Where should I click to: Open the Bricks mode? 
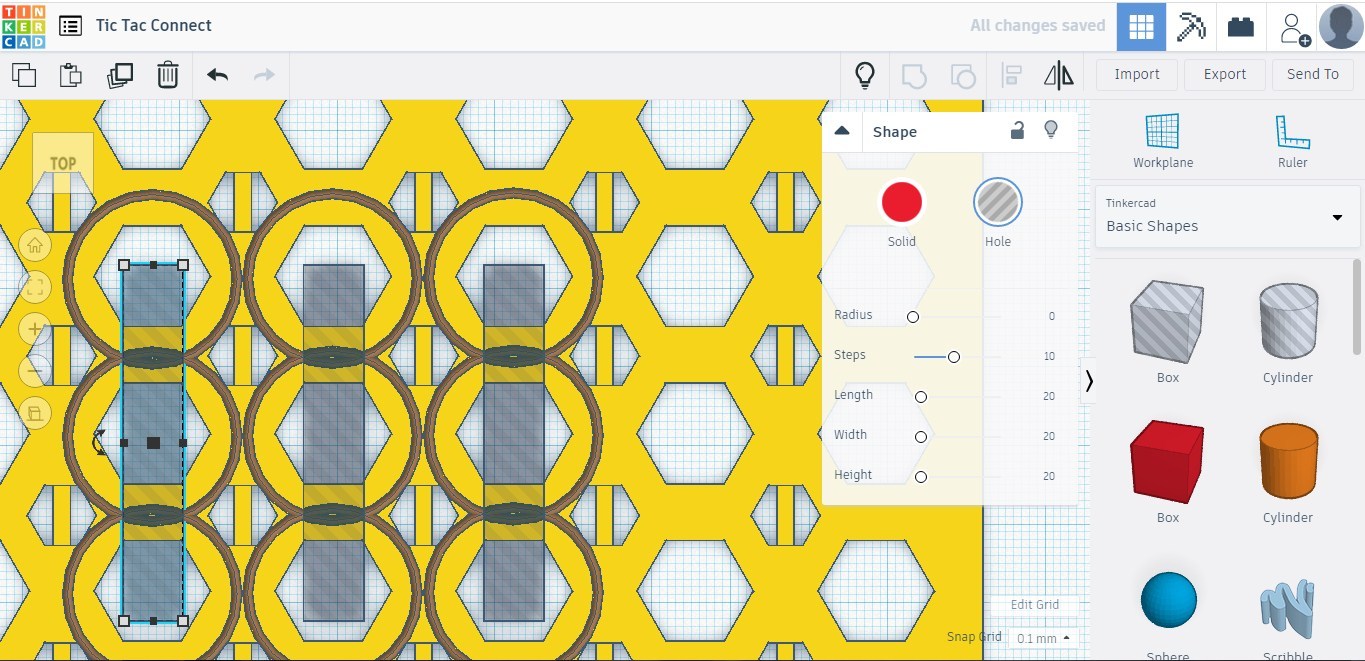(x=1241, y=27)
